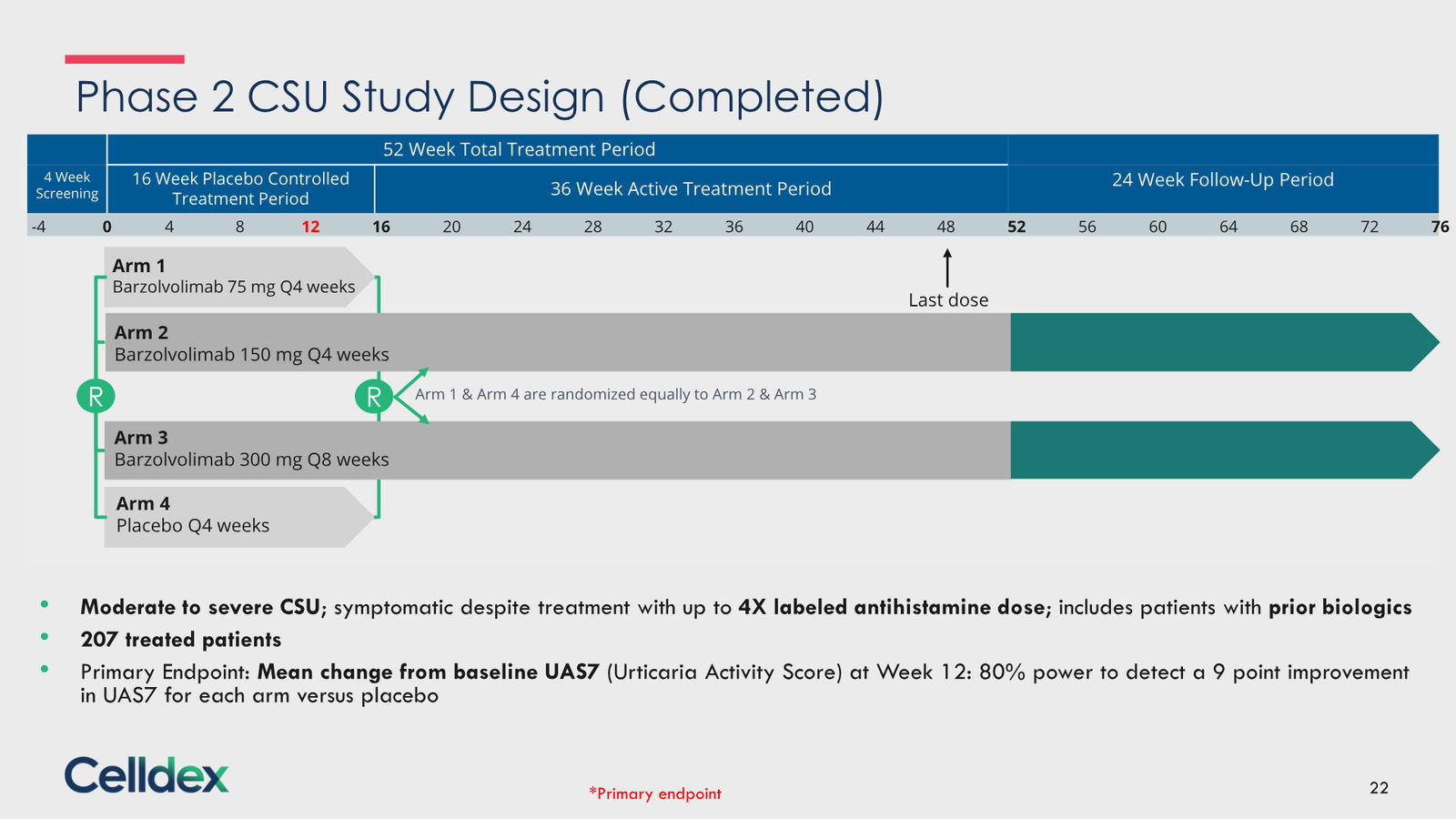Select the Arm 2 Barzolvolimab 150 mg bar
The width and height of the screenshot is (1456, 819).
point(557,342)
